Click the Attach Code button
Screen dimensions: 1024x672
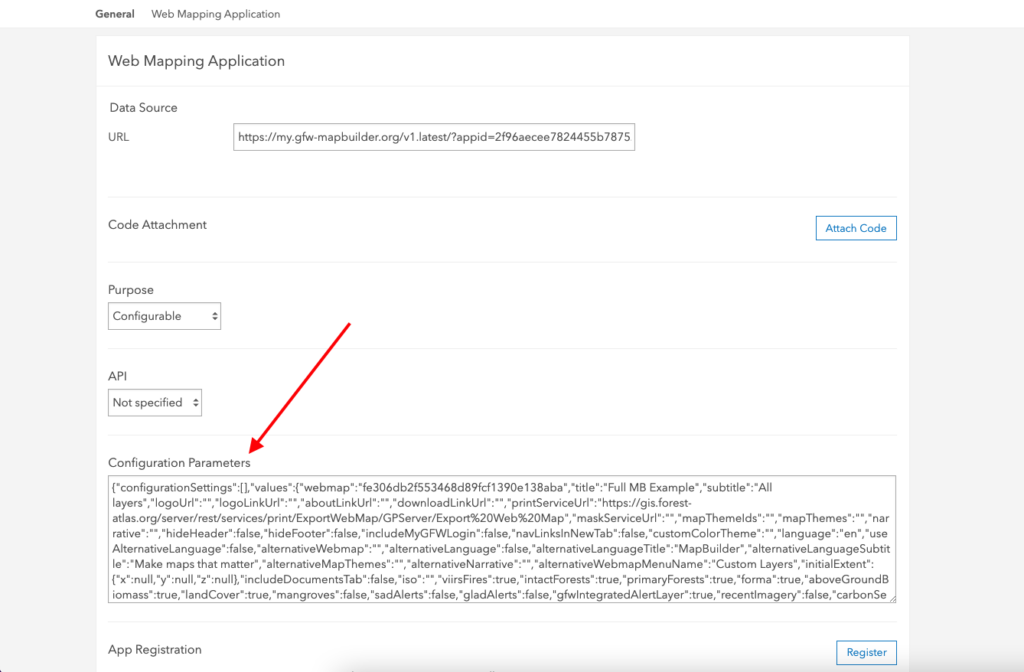click(855, 227)
